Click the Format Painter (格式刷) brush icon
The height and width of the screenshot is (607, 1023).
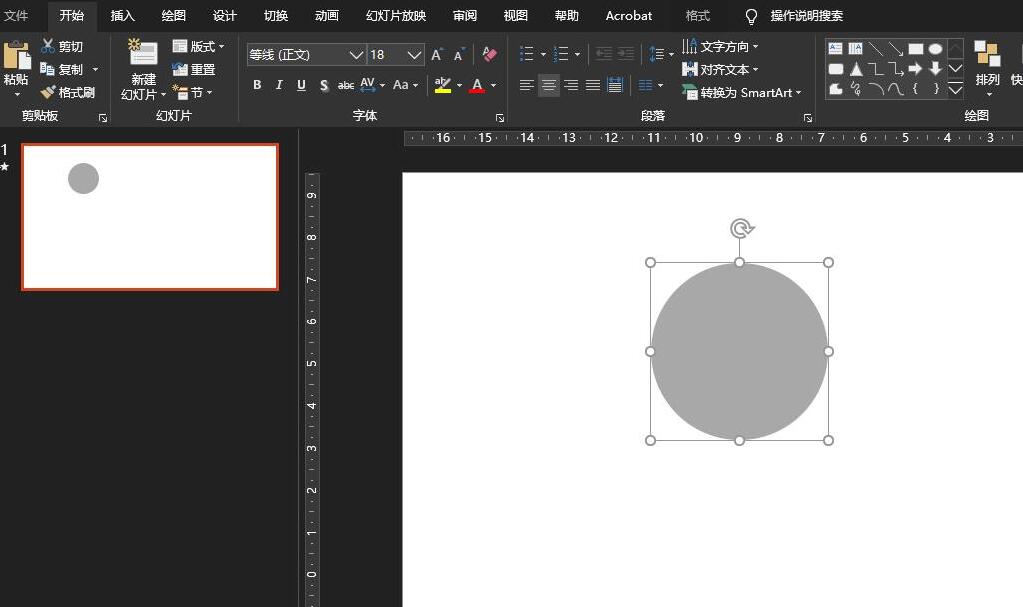tap(48, 92)
